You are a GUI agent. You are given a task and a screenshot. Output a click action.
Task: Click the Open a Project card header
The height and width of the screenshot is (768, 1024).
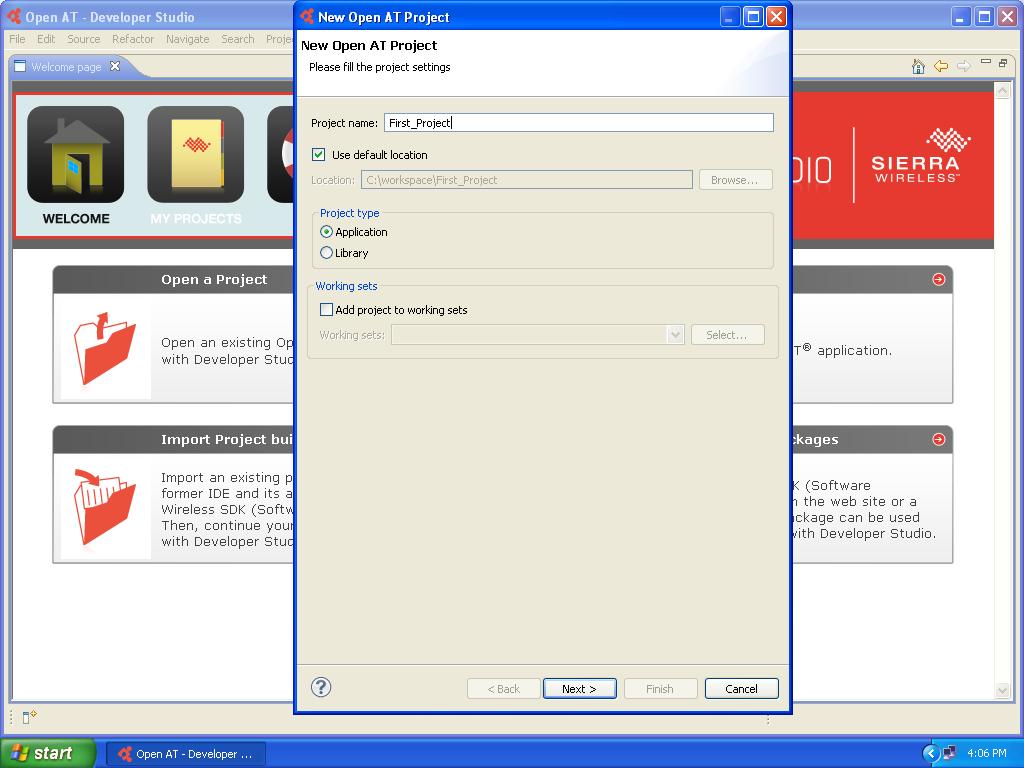tap(173, 280)
